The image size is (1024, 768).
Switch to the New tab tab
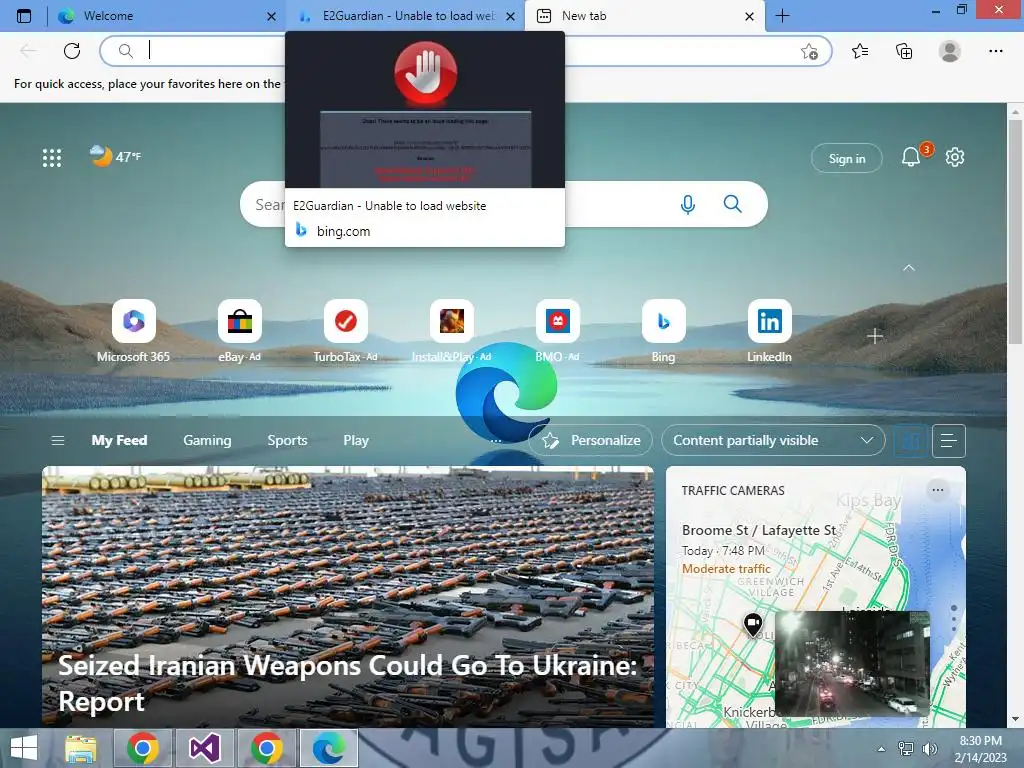click(x=645, y=16)
